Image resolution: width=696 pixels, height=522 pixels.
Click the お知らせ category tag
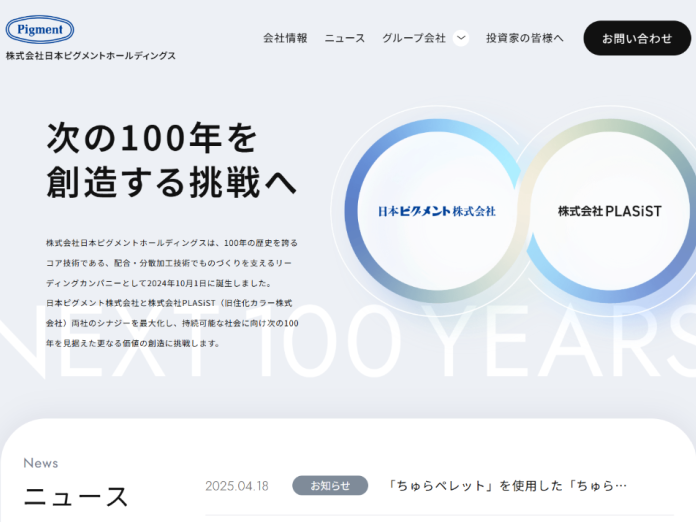330,486
